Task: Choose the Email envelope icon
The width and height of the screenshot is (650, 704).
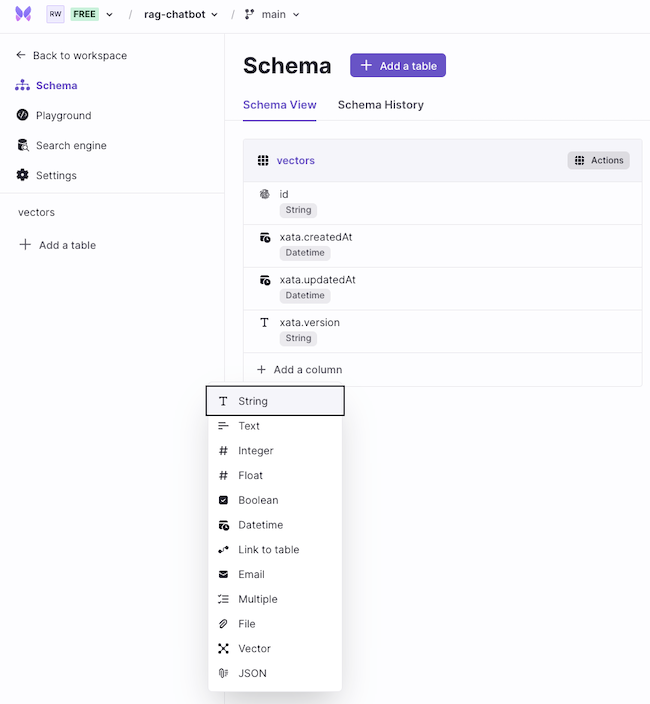Action: tap(223, 574)
